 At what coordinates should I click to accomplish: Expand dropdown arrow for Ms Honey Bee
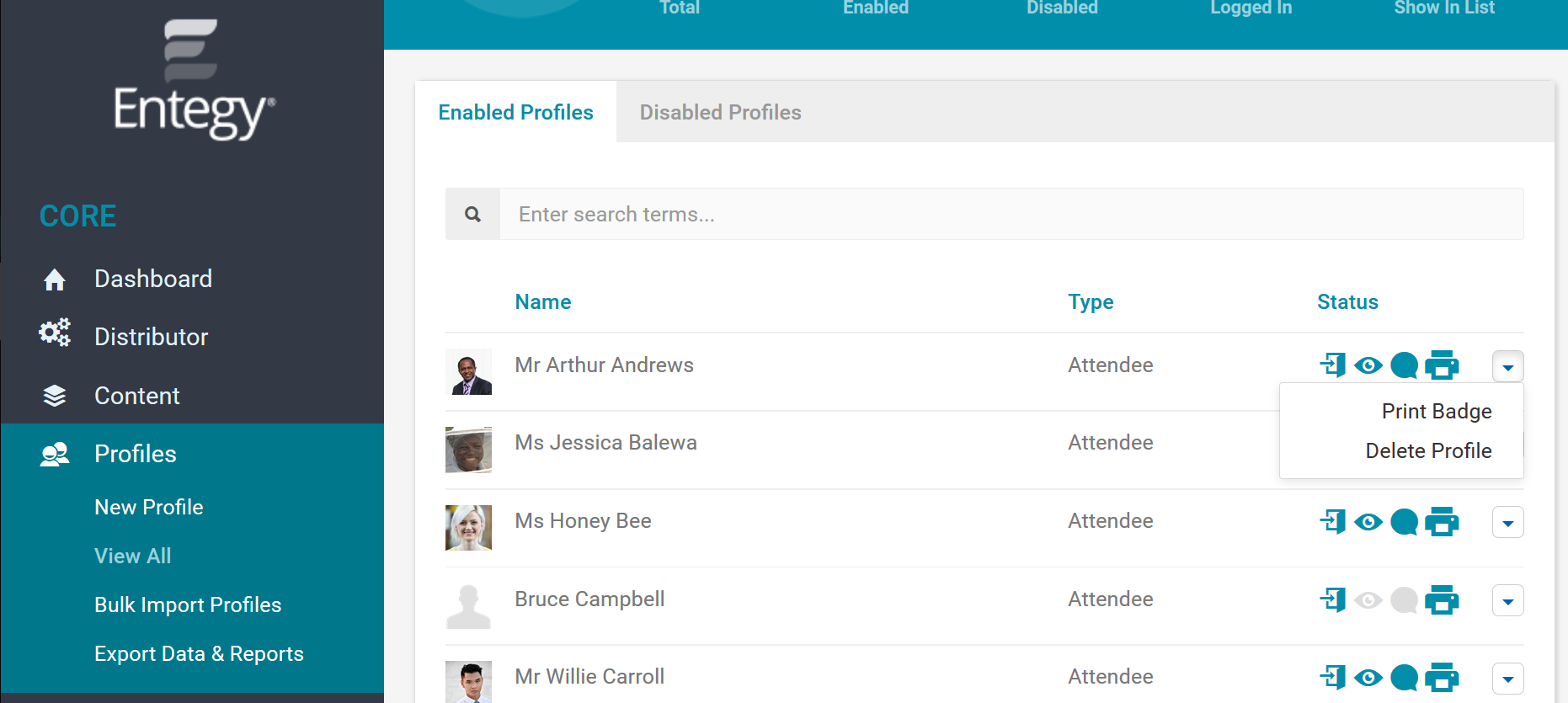1508,523
